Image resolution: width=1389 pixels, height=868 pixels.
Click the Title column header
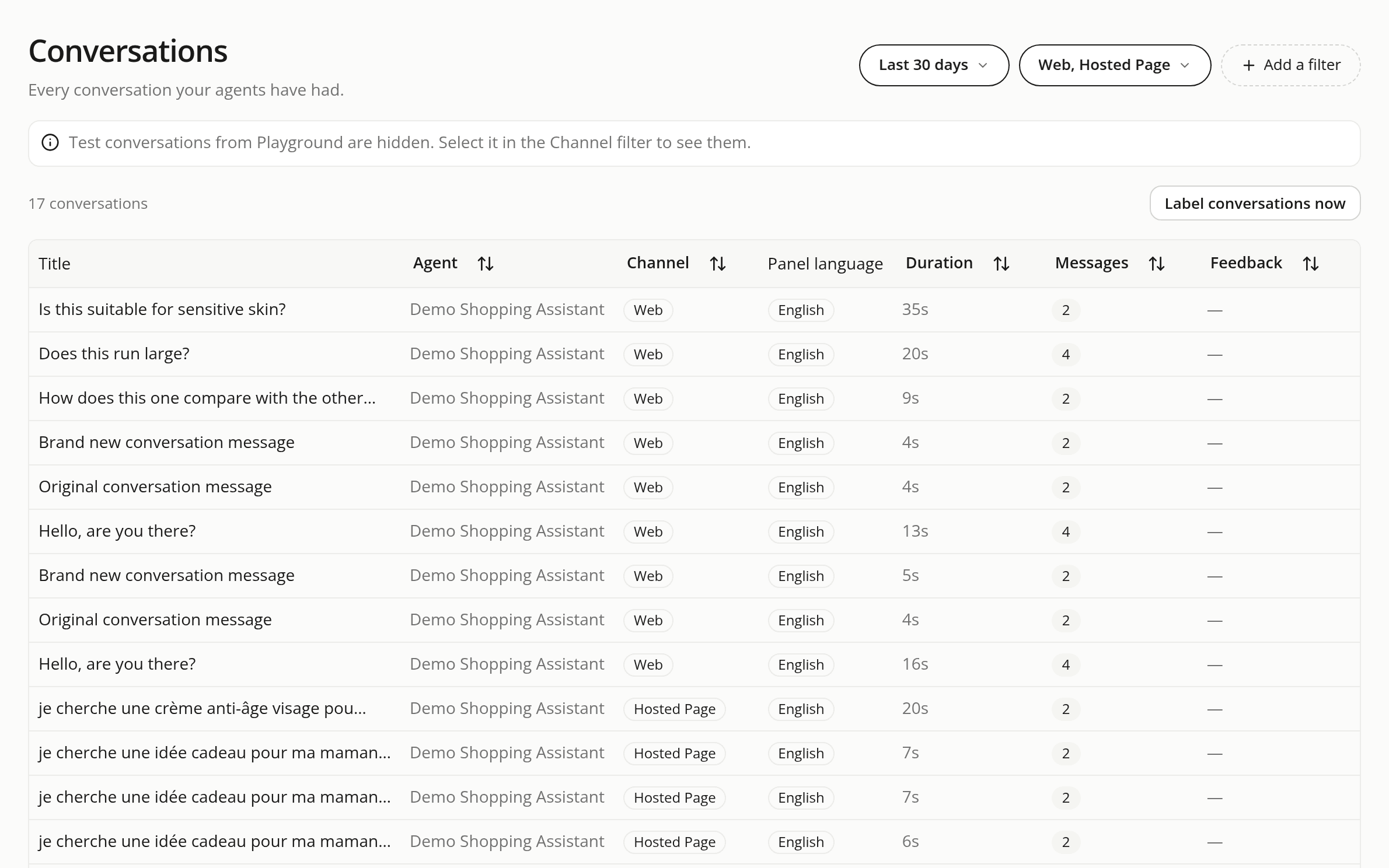pos(54,264)
